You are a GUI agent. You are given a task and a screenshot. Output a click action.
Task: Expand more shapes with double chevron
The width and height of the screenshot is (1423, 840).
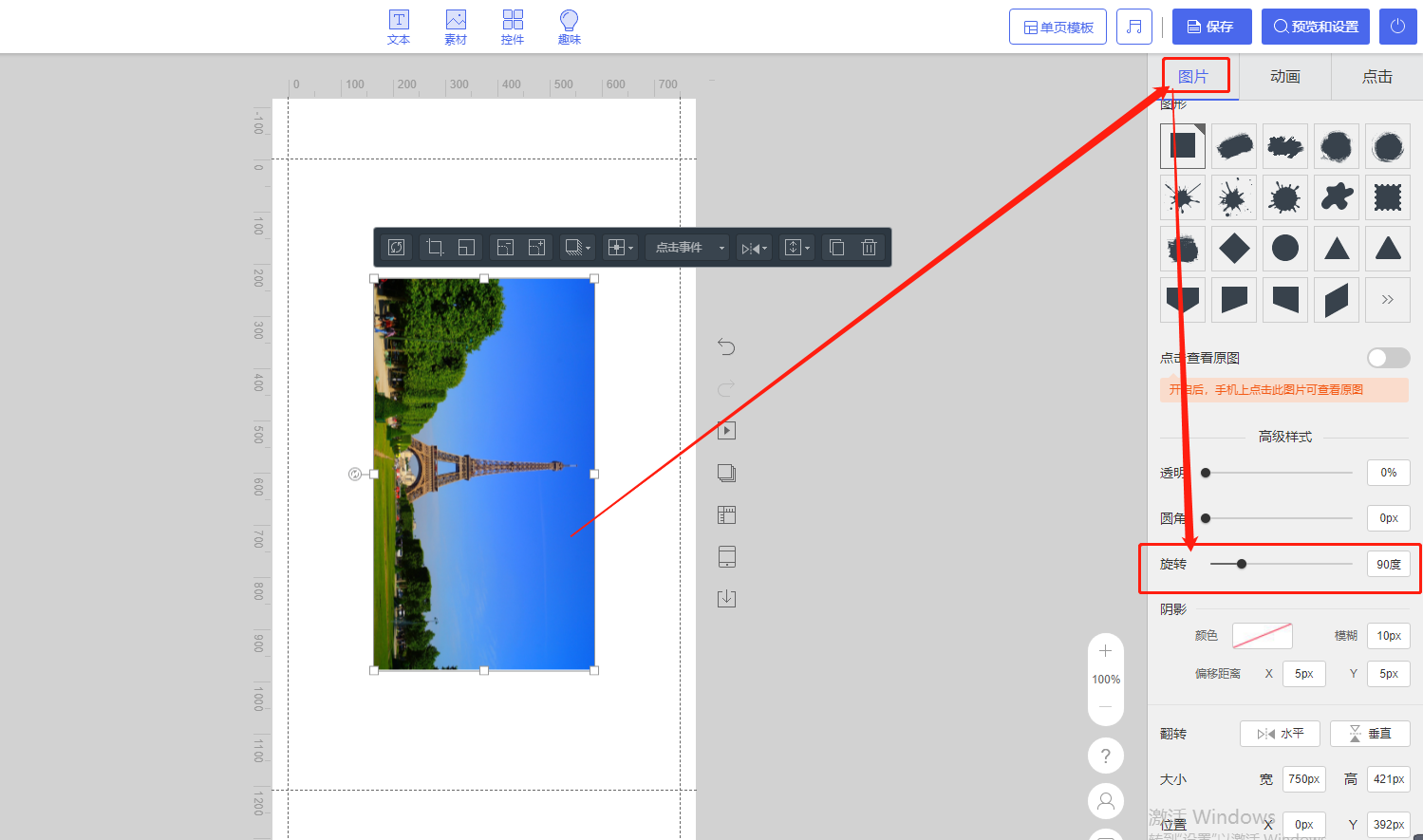[x=1388, y=300]
